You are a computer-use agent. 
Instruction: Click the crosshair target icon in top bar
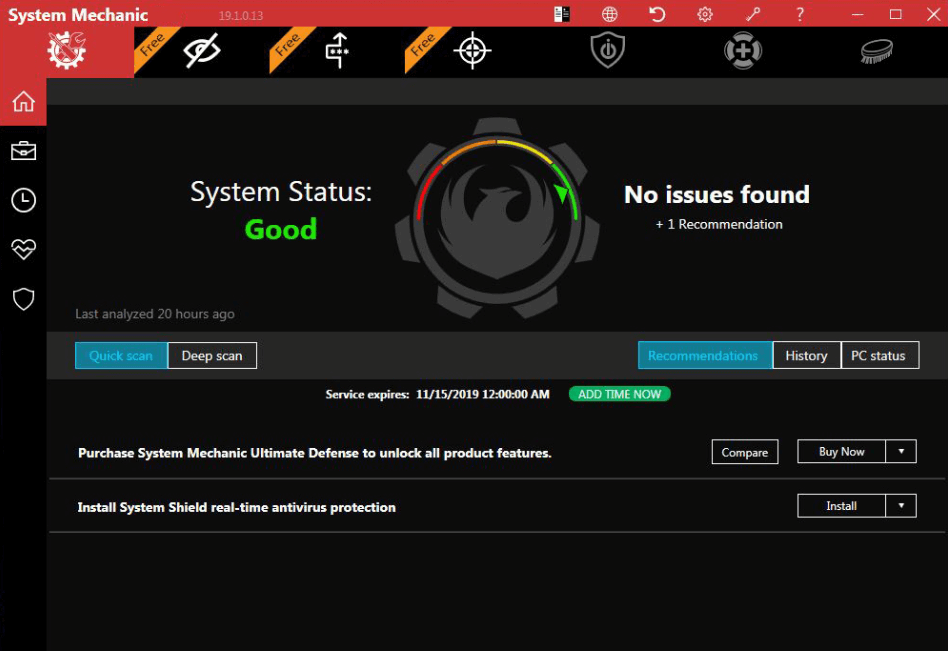click(472, 51)
